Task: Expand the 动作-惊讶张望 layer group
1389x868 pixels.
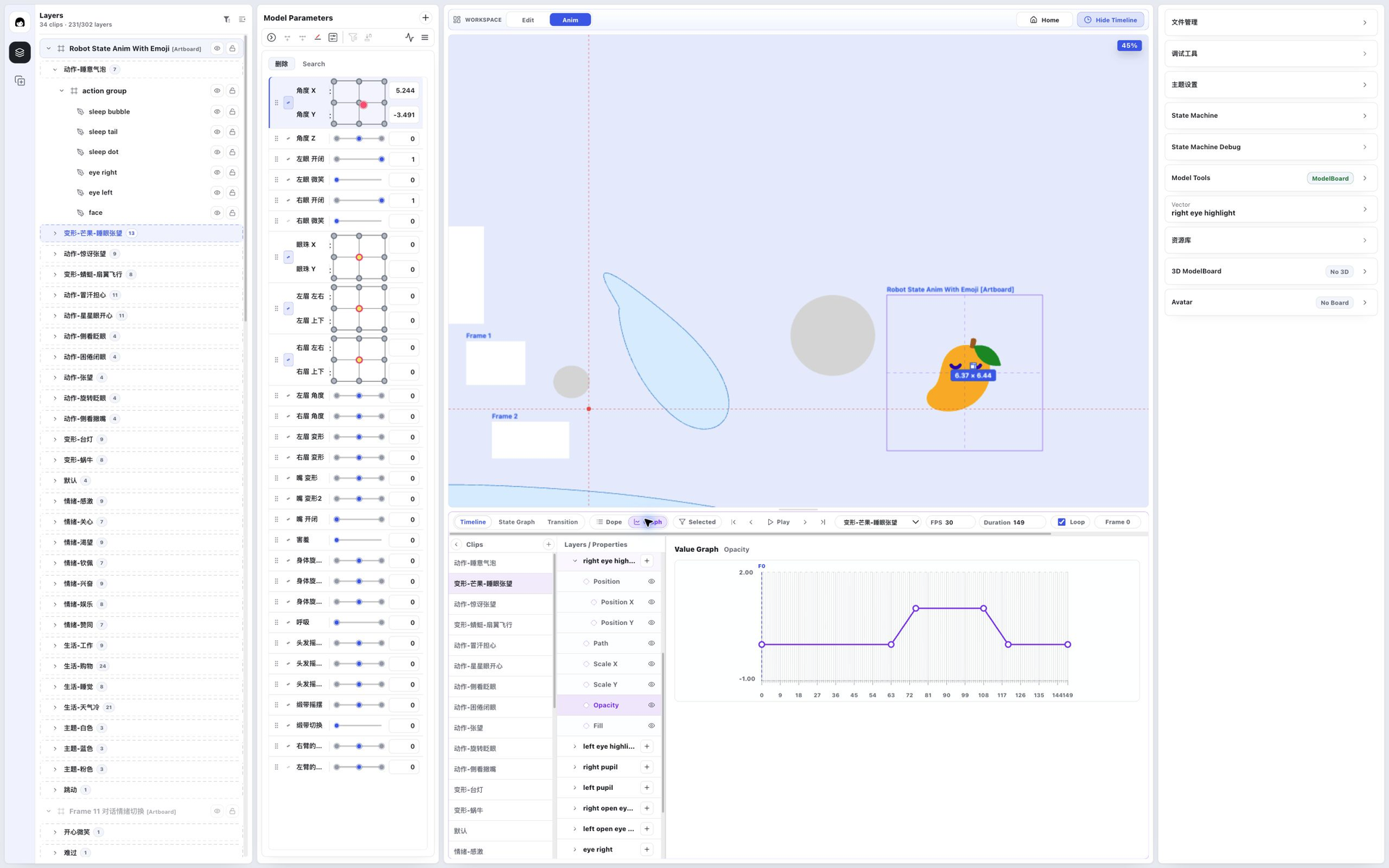Action: 55,255
